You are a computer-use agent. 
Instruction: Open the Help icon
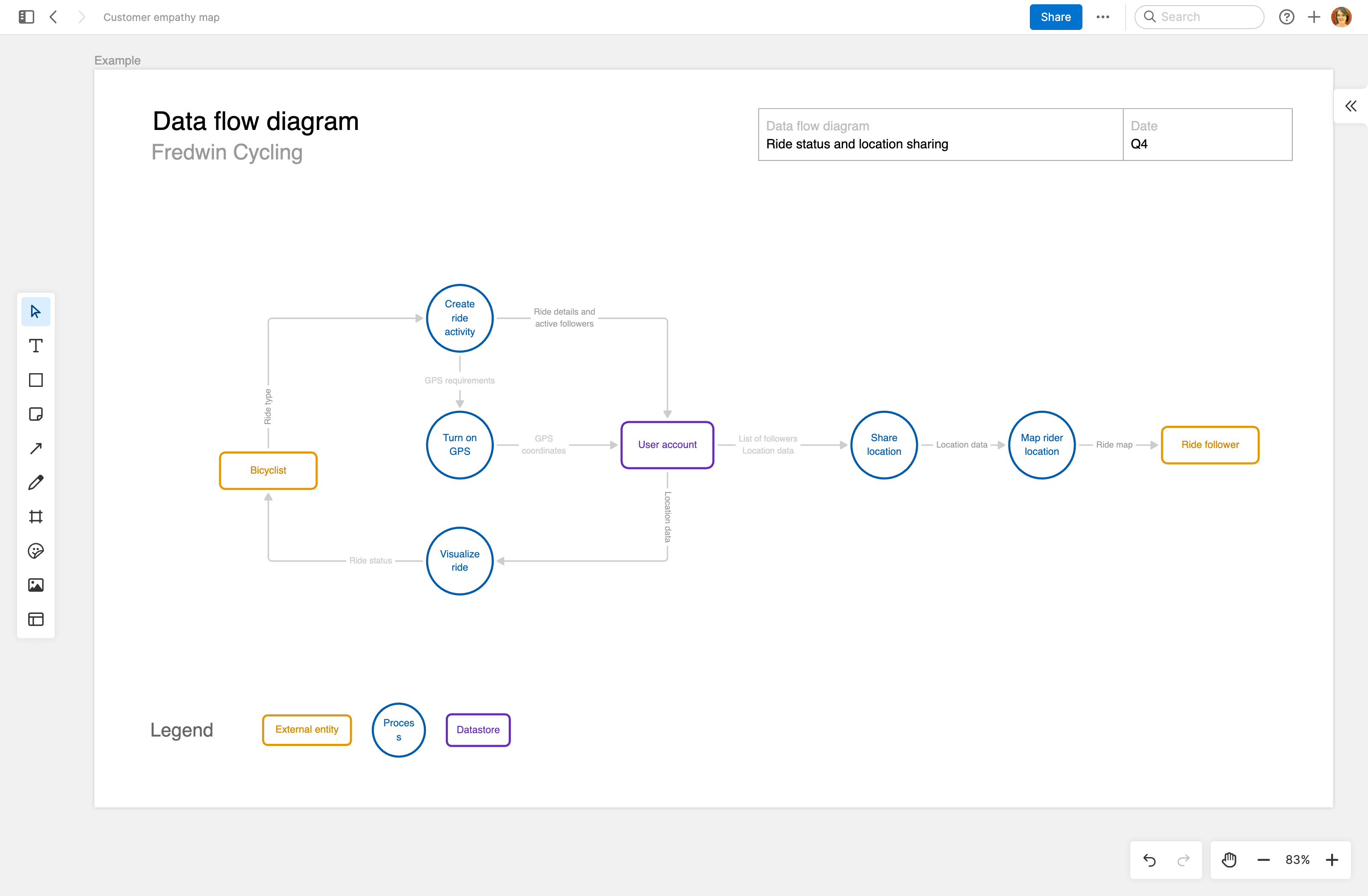(1287, 17)
